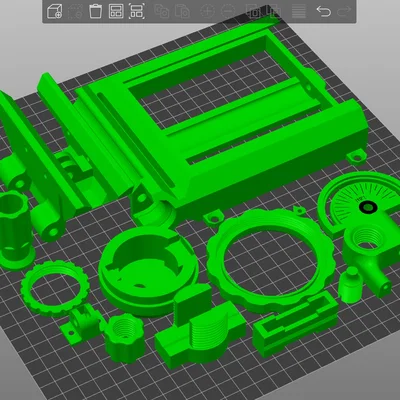Click the Copy icon in the toolbar
The image size is (400, 400).
(x=161, y=11)
